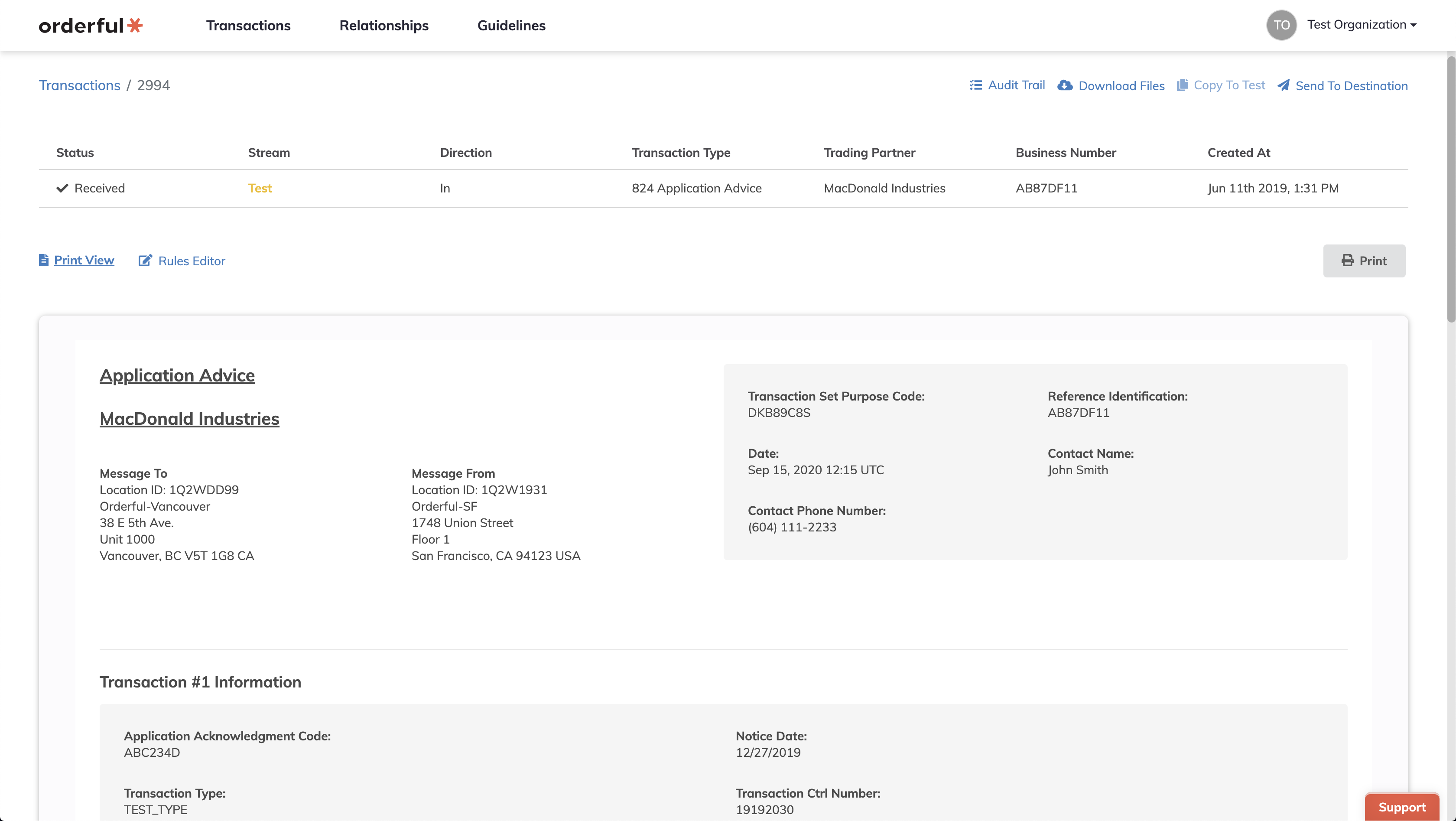This screenshot has width=1456, height=821.
Task: Click the TO user avatar
Action: 1281,25
